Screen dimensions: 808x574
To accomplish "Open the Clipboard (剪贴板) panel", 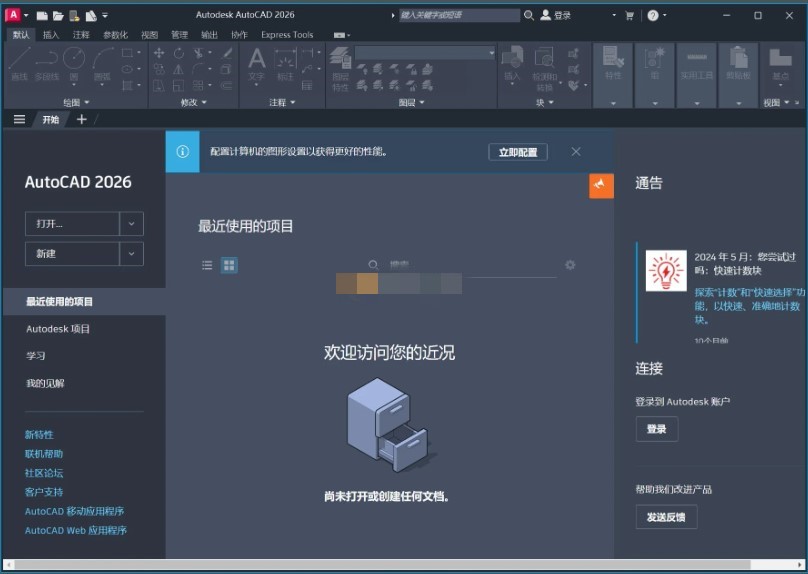I will (x=738, y=75).
